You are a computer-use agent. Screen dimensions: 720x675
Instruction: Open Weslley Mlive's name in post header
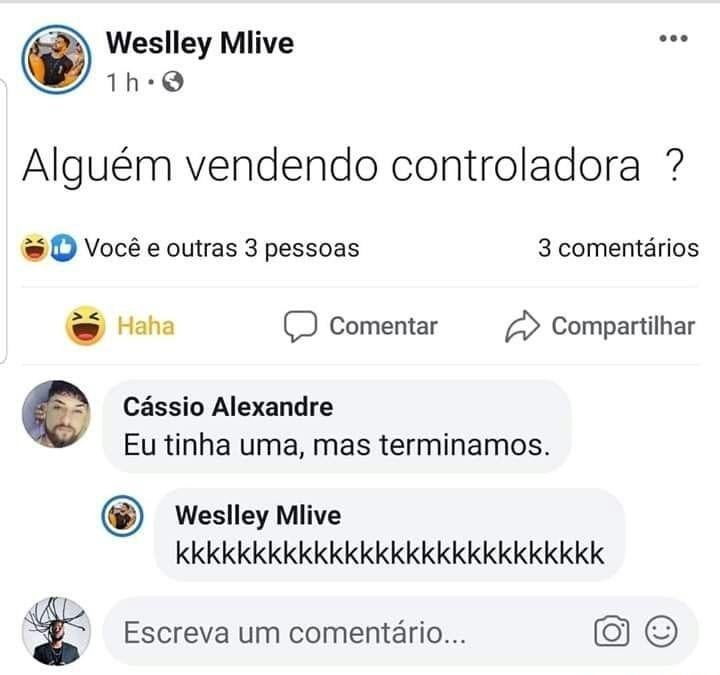[x=200, y=43]
